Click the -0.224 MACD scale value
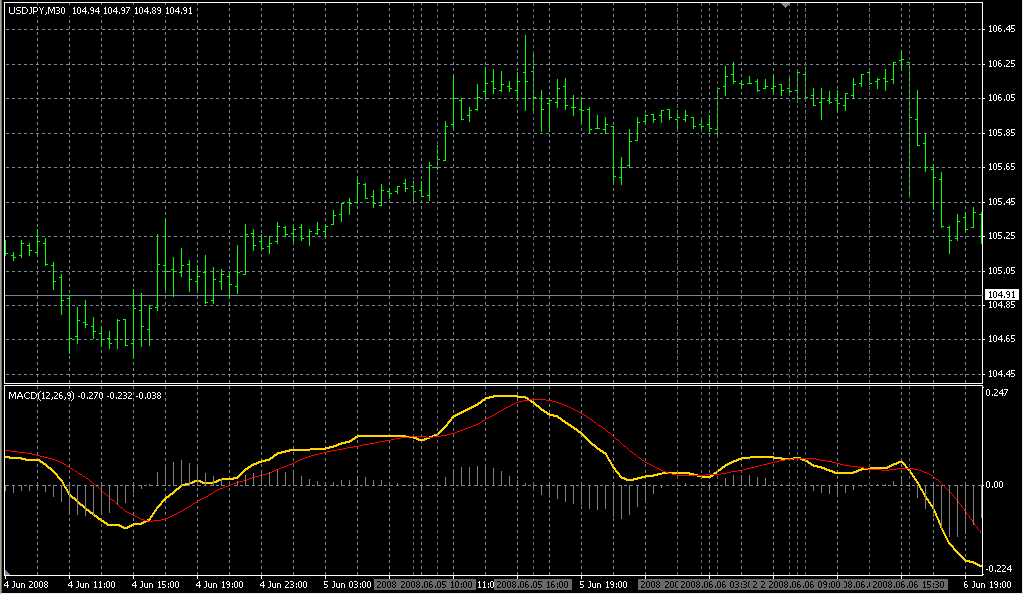This screenshot has height=594, width=1024. (999, 567)
